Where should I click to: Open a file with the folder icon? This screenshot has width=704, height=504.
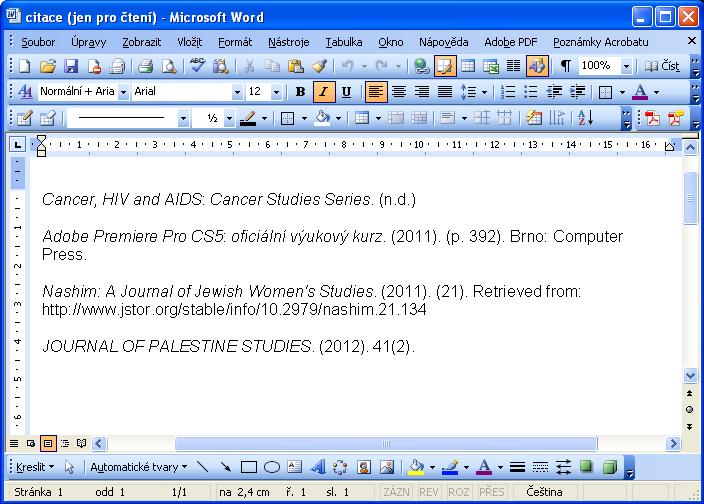point(48,66)
